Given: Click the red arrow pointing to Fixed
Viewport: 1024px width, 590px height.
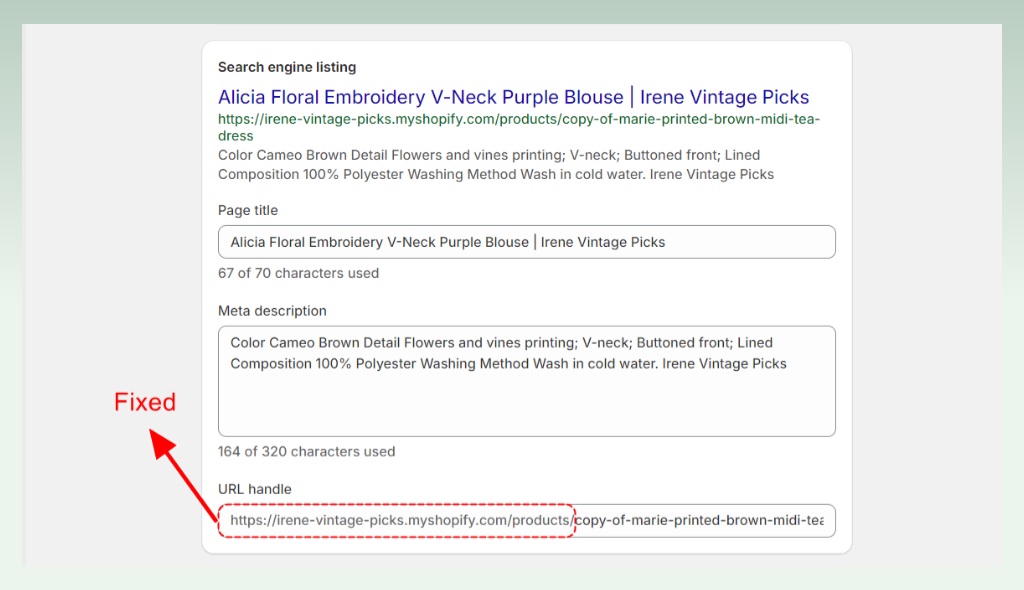Looking at the screenshot, I should 183,474.
